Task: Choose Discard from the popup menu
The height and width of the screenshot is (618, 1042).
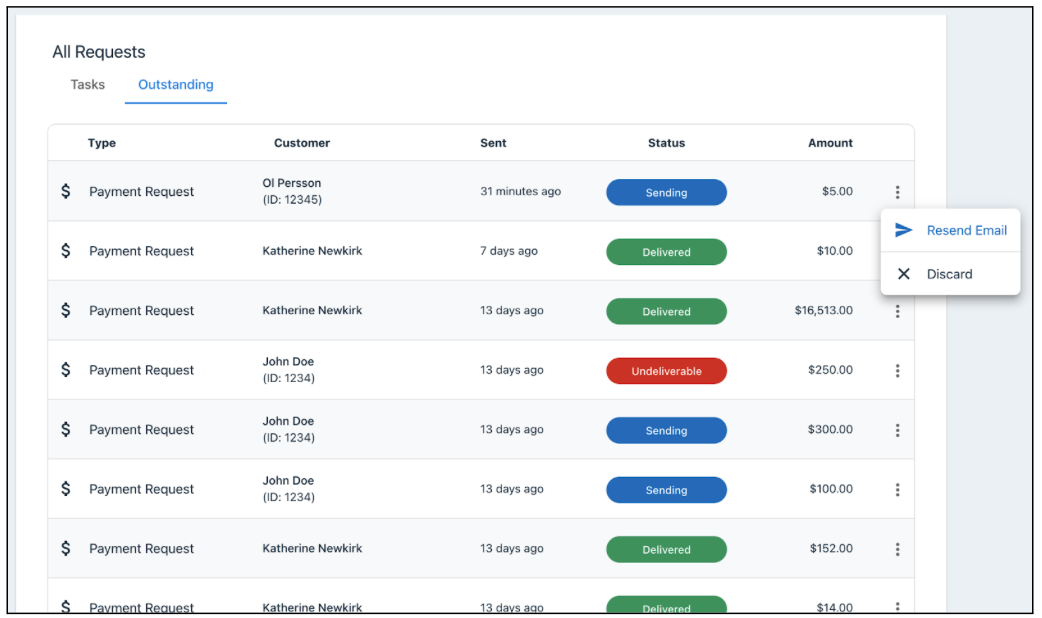Action: (x=949, y=274)
